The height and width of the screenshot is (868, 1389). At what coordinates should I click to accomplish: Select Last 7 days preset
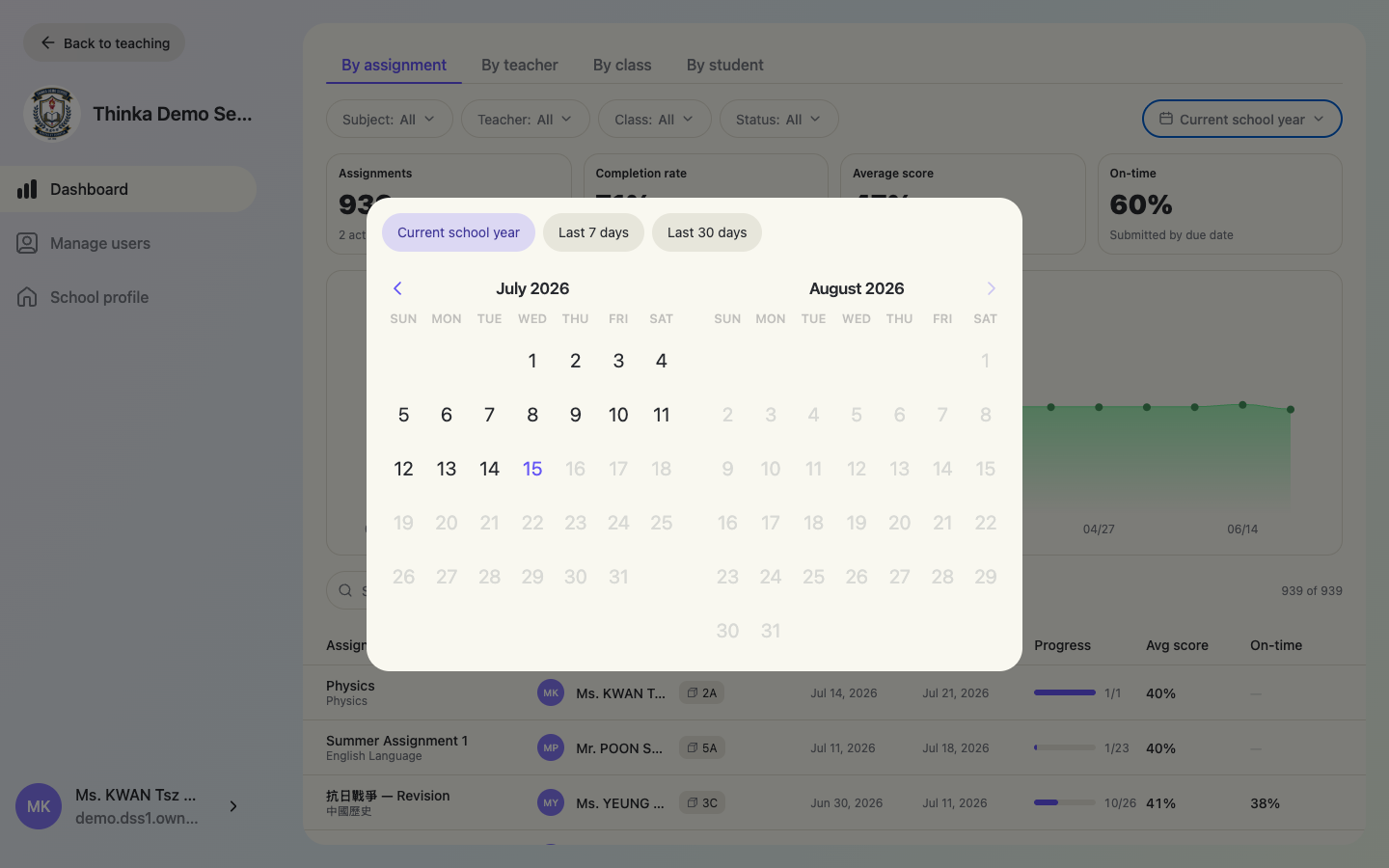593,232
